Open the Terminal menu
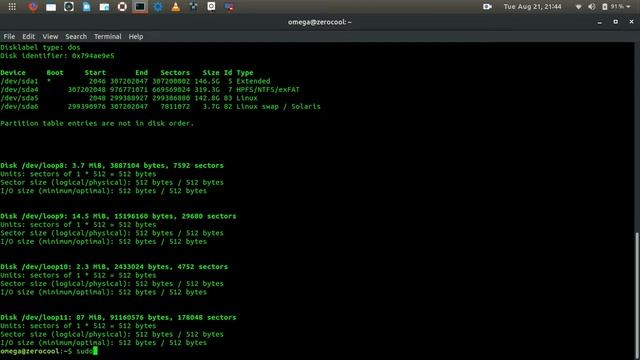This screenshot has height=360, width=640. [107, 36]
